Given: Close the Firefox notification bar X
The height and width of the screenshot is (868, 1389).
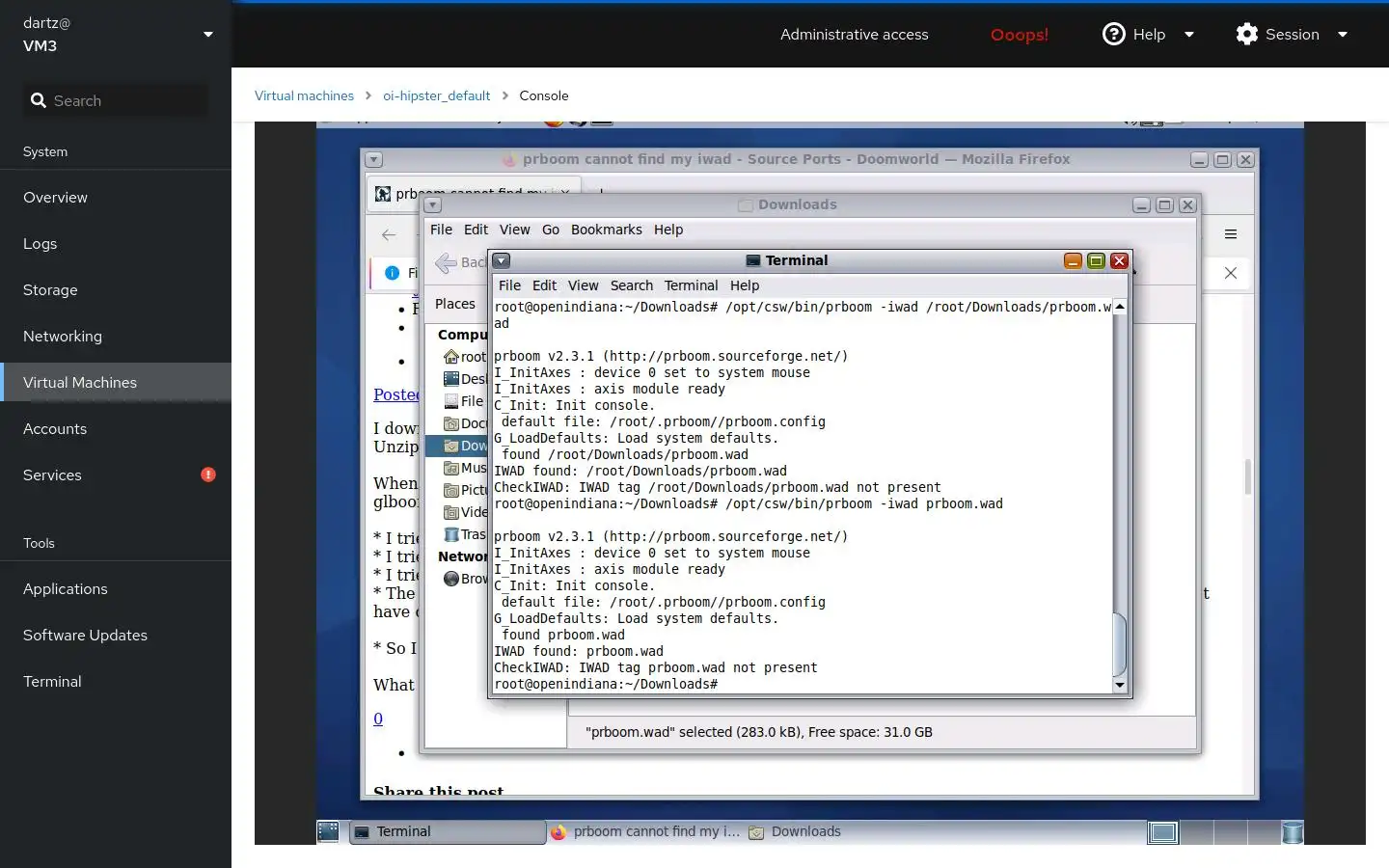Looking at the screenshot, I should (1231, 273).
